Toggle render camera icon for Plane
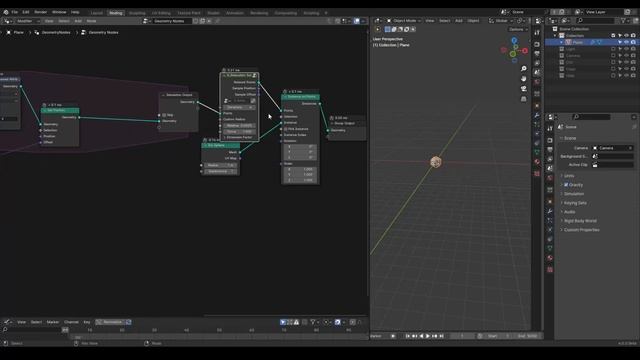640x360 pixels. pyautogui.click(x=633, y=42)
